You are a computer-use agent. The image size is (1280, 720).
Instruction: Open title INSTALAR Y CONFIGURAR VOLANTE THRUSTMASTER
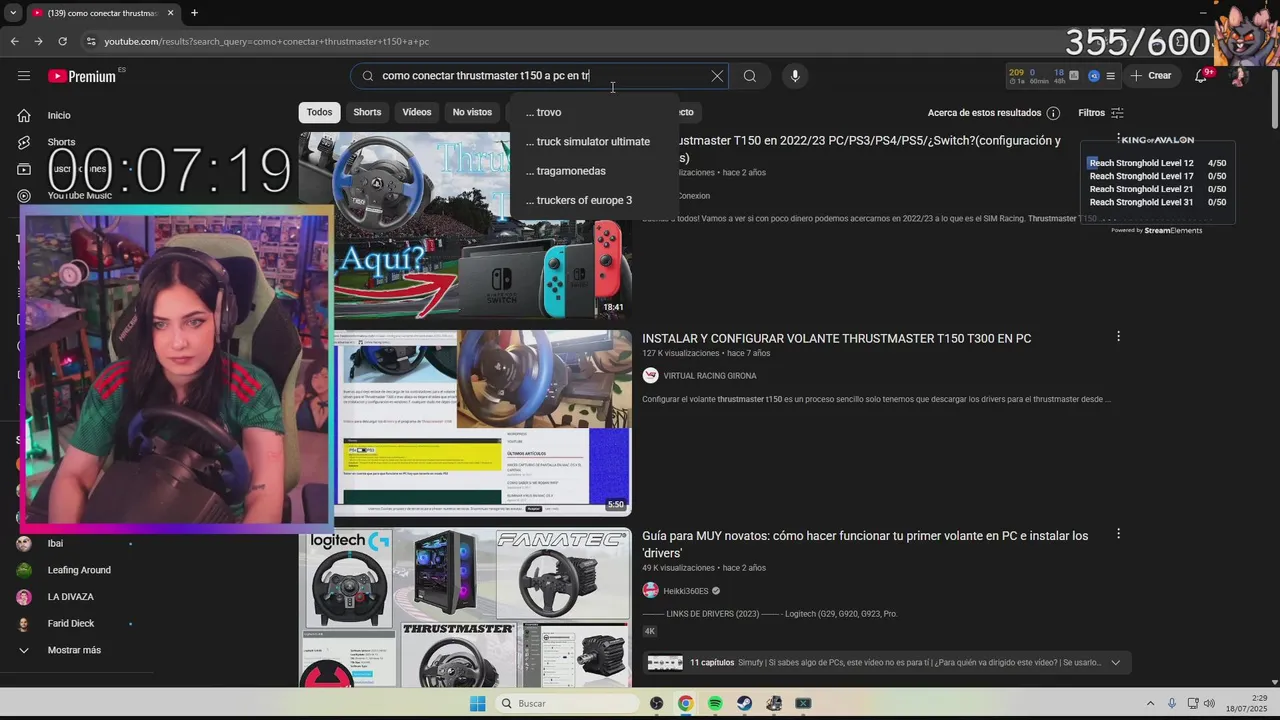pos(836,339)
